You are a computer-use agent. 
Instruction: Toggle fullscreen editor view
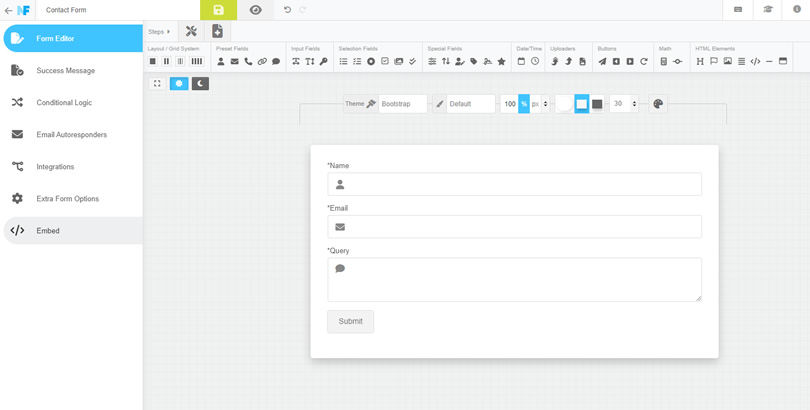pyautogui.click(x=157, y=84)
